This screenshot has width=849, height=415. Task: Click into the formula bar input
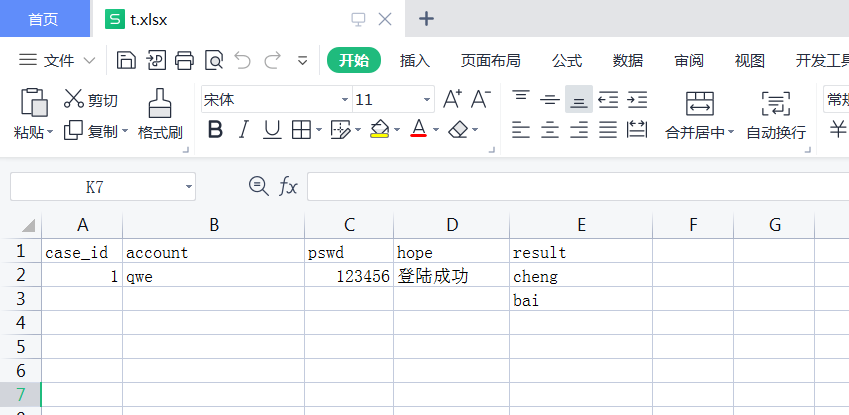578,187
